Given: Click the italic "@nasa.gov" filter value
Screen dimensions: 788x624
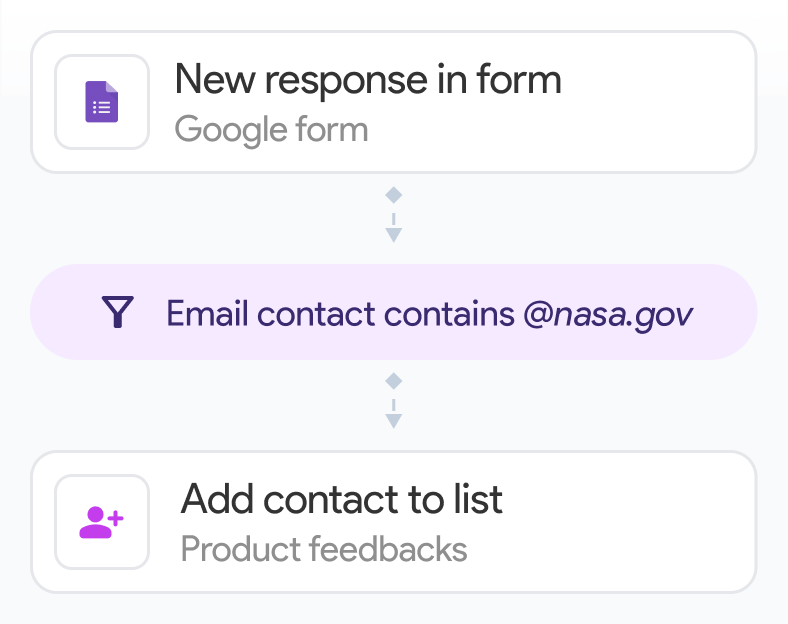Looking at the screenshot, I should point(607,313).
